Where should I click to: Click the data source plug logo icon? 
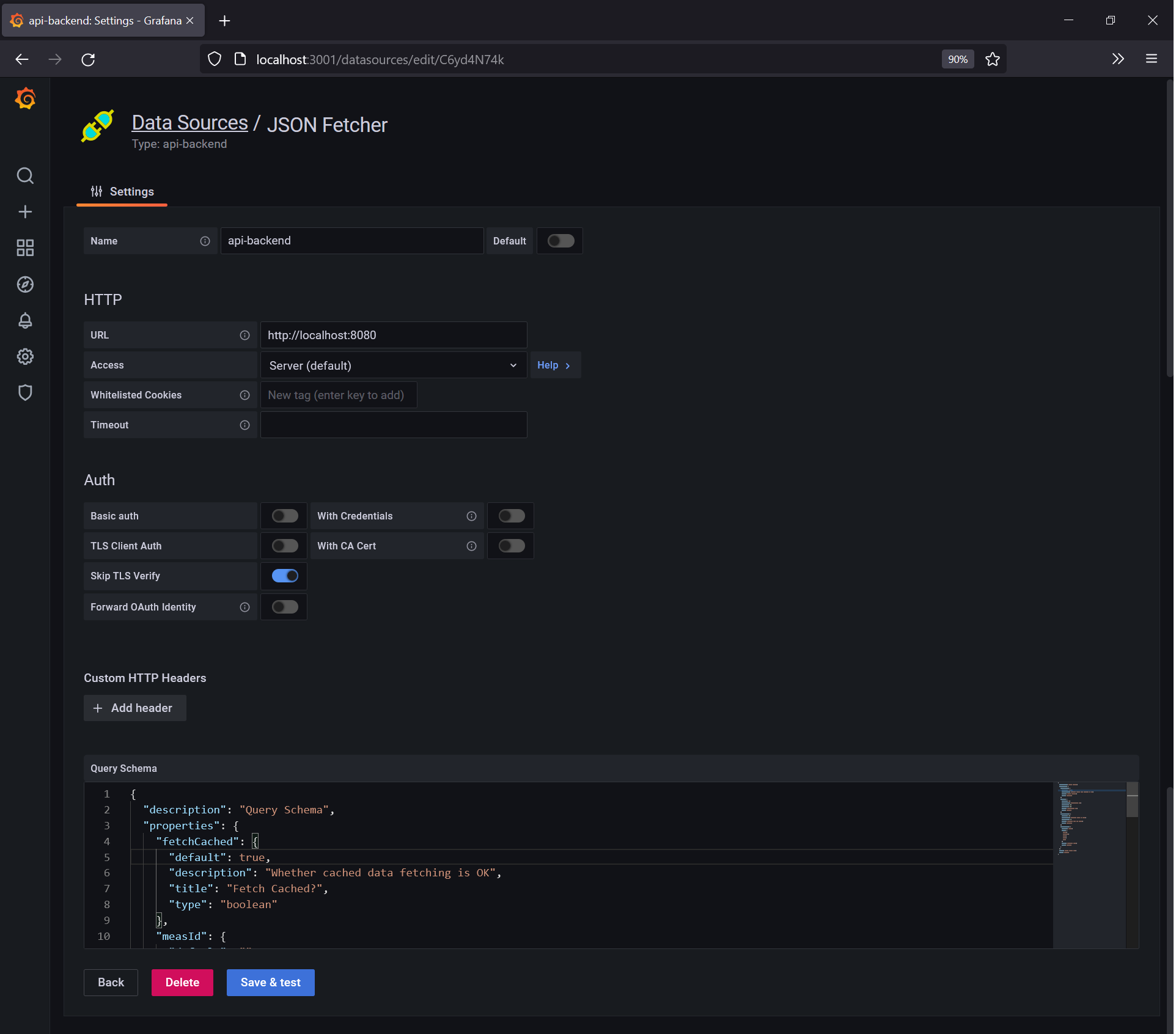(98, 126)
